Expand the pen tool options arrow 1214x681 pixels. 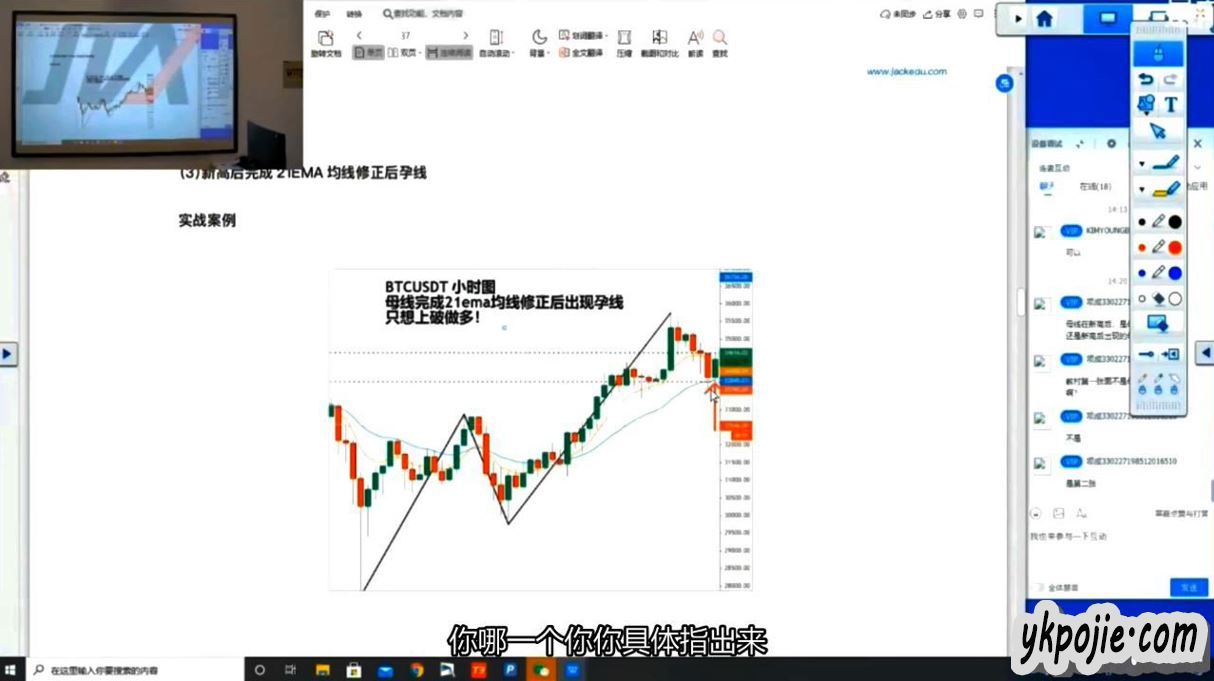point(1142,164)
